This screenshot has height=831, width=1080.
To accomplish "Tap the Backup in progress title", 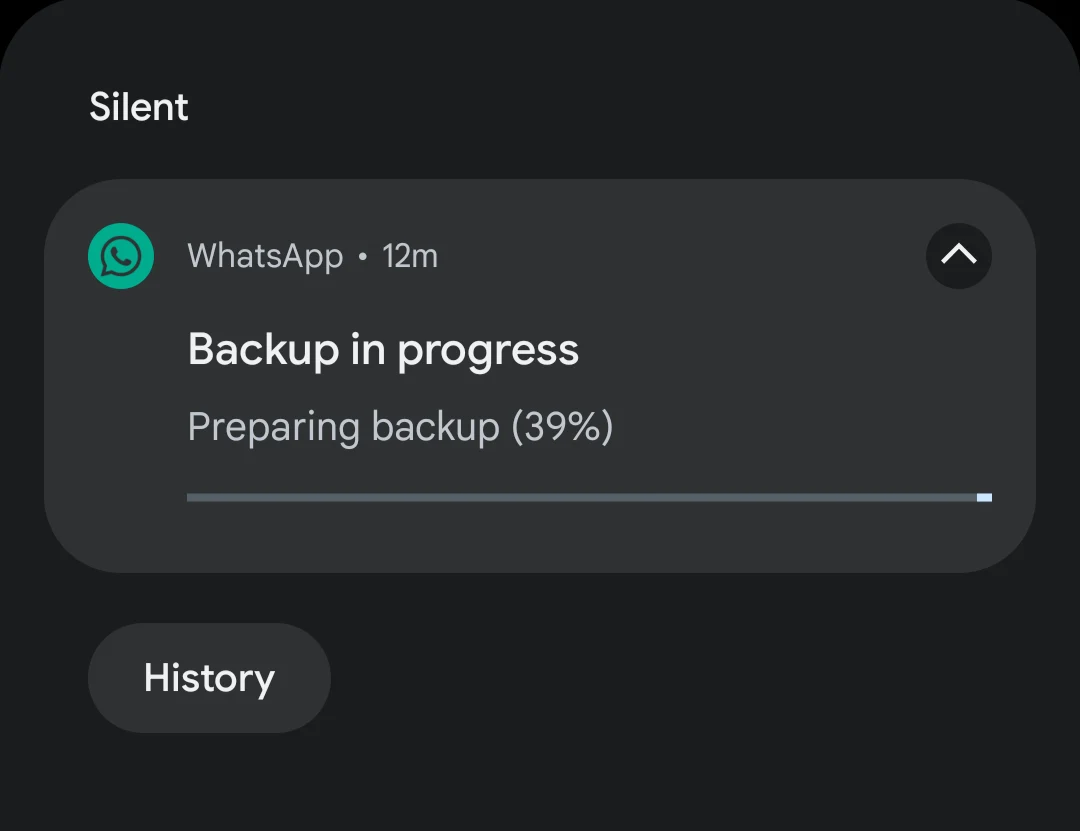I will tap(383, 349).
